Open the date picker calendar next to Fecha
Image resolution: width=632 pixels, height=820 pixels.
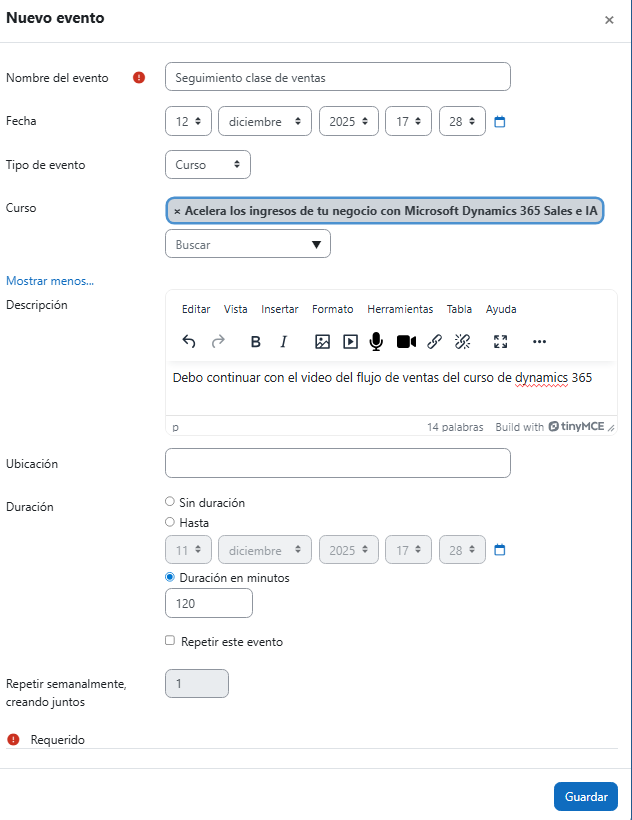[500, 122]
